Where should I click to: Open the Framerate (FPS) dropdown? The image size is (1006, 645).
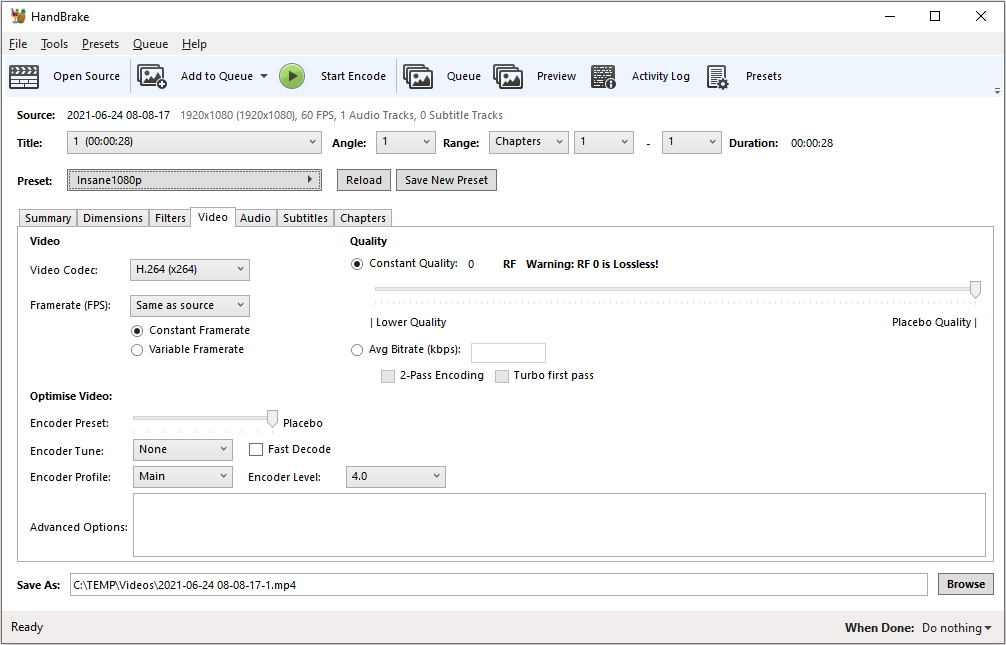coord(190,305)
